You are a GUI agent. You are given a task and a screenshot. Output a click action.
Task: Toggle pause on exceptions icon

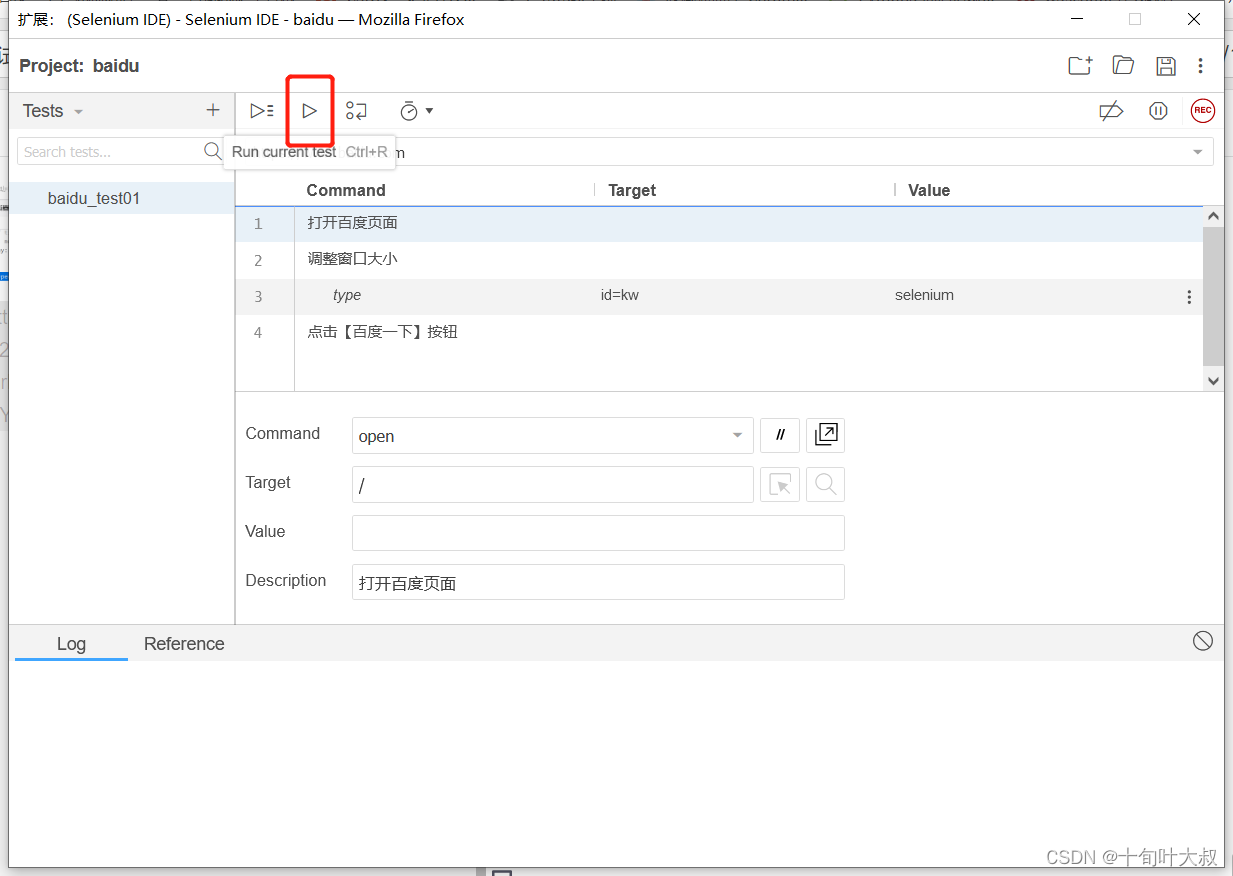coord(1158,111)
